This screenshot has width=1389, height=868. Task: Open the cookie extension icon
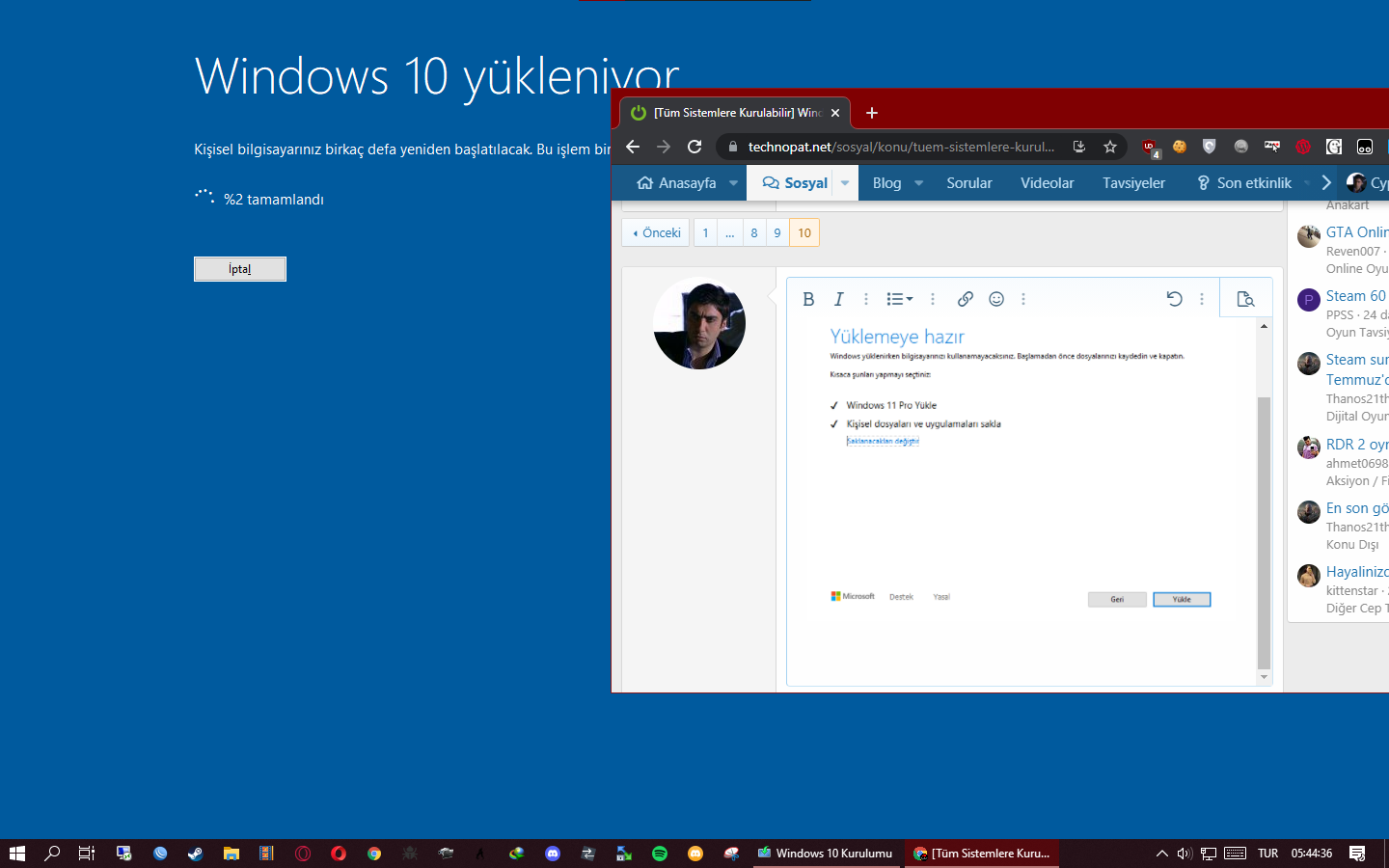tap(1180, 147)
